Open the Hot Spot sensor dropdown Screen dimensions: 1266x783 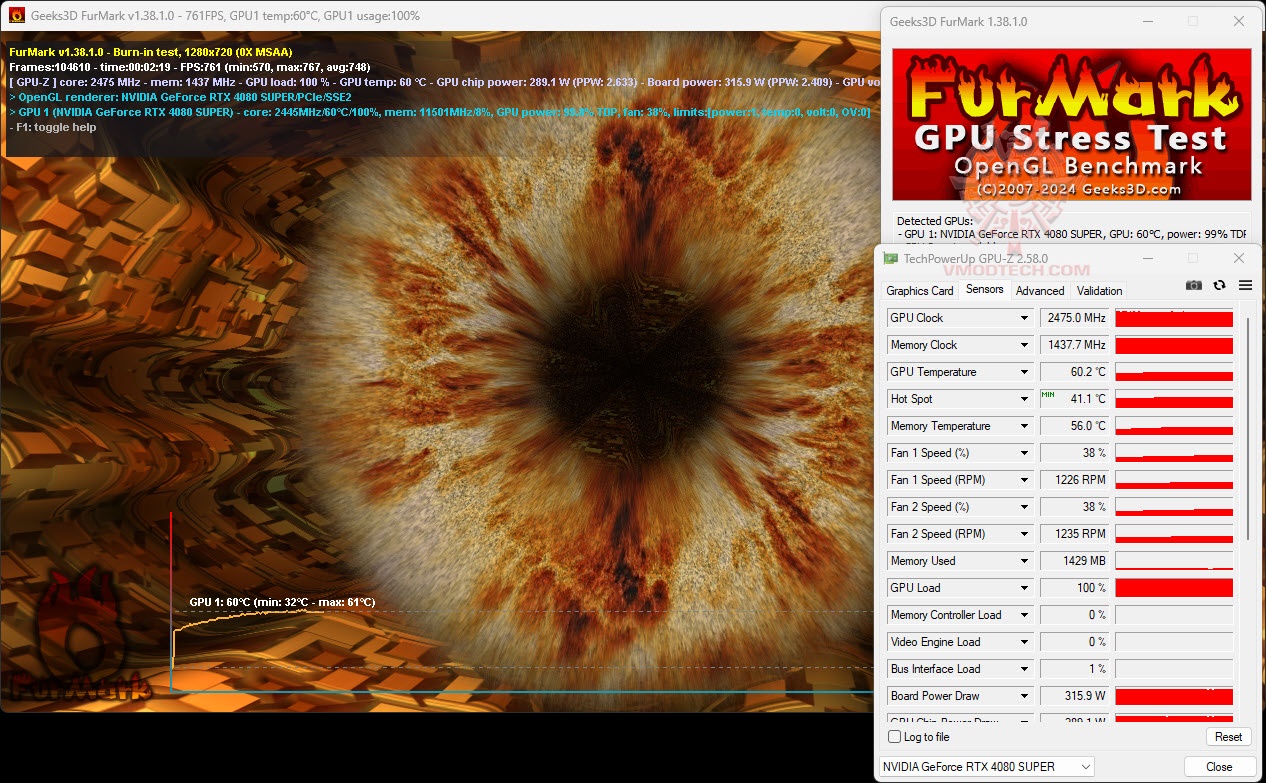pyautogui.click(x=1024, y=399)
